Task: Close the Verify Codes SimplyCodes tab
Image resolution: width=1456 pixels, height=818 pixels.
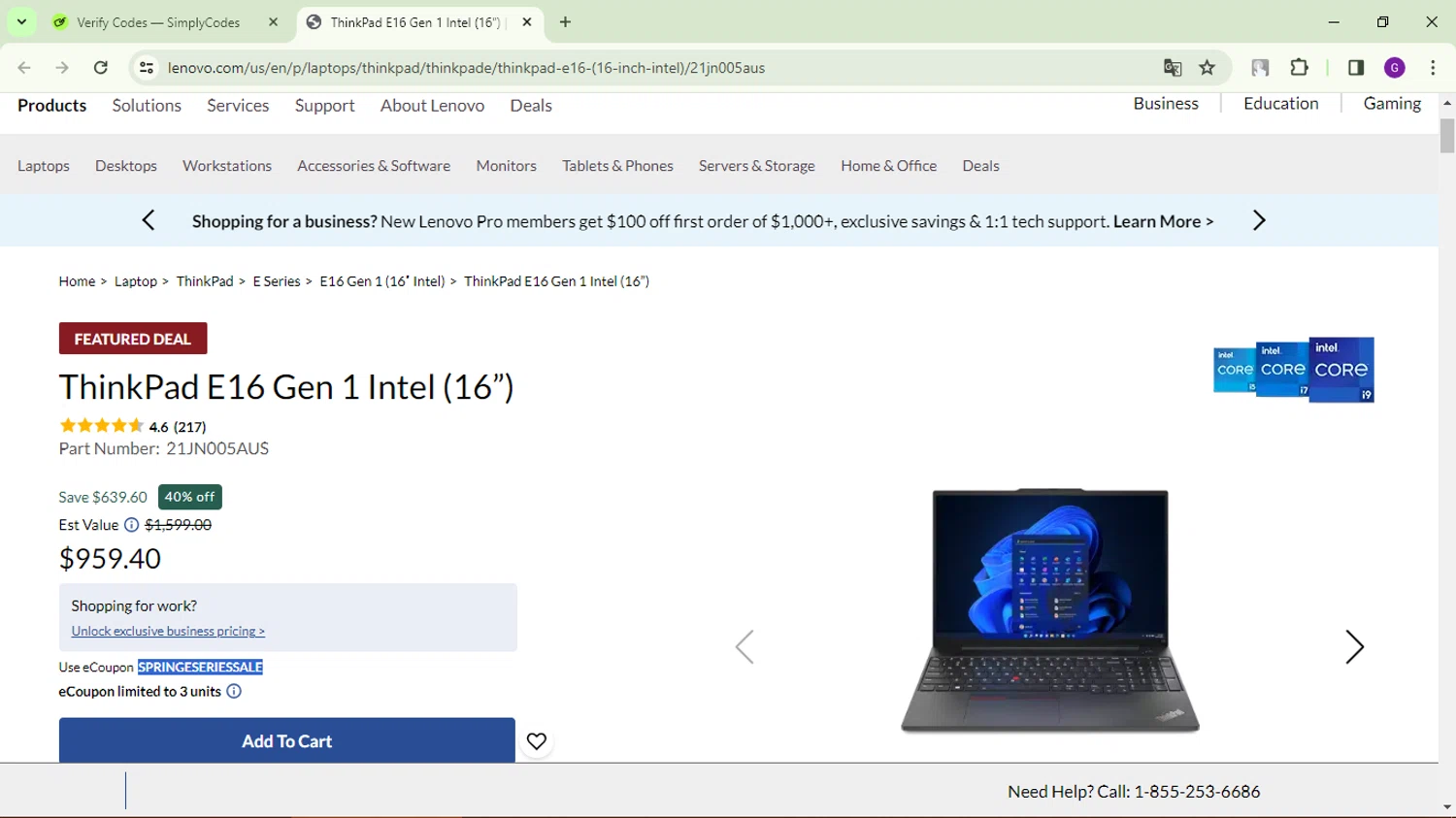Action: (x=274, y=21)
